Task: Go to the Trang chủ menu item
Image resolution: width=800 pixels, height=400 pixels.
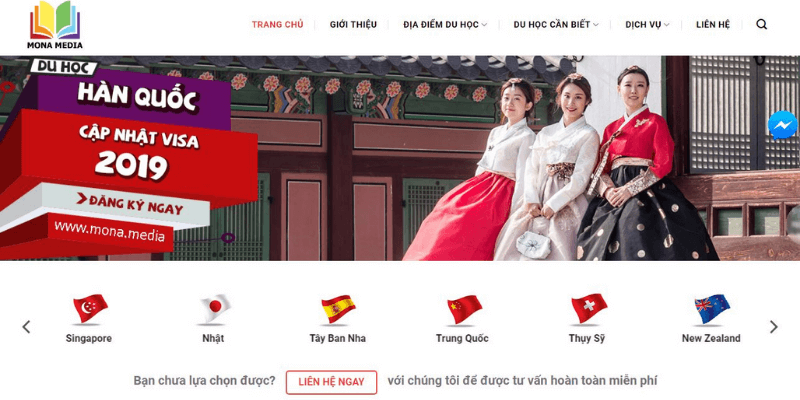Action: coord(278,24)
